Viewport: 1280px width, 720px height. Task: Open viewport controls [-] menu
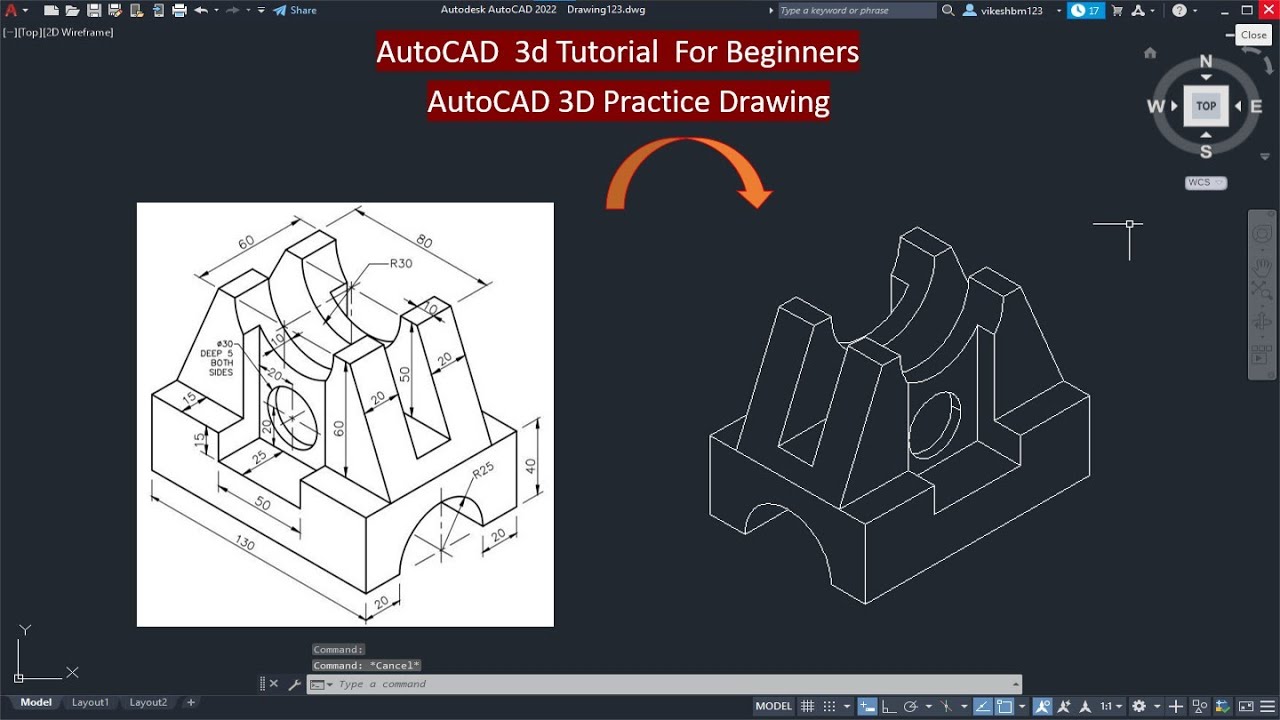[9, 32]
